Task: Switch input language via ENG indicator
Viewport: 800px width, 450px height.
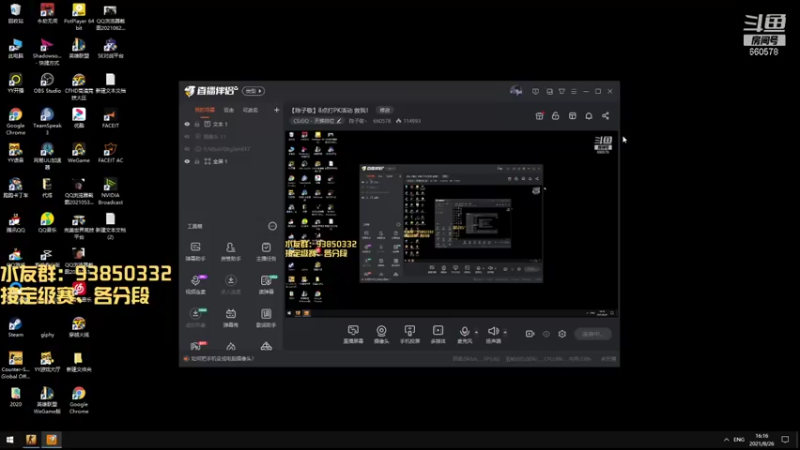Action: (739, 439)
